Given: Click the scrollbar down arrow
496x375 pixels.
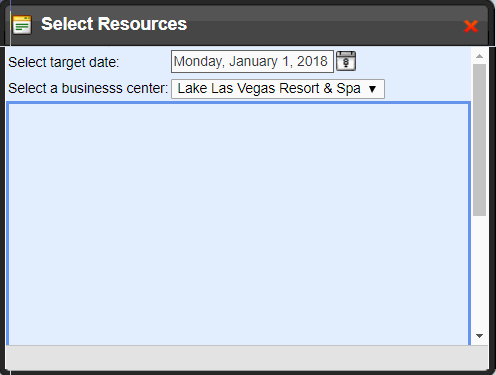Looking at the screenshot, I should pyautogui.click(x=479, y=336).
